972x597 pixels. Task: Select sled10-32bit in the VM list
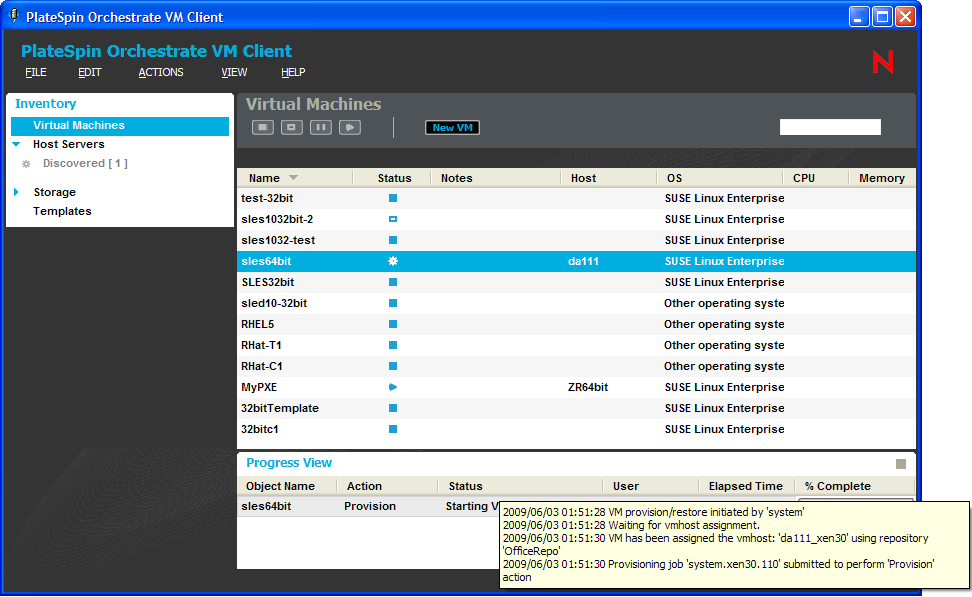(274, 304)
